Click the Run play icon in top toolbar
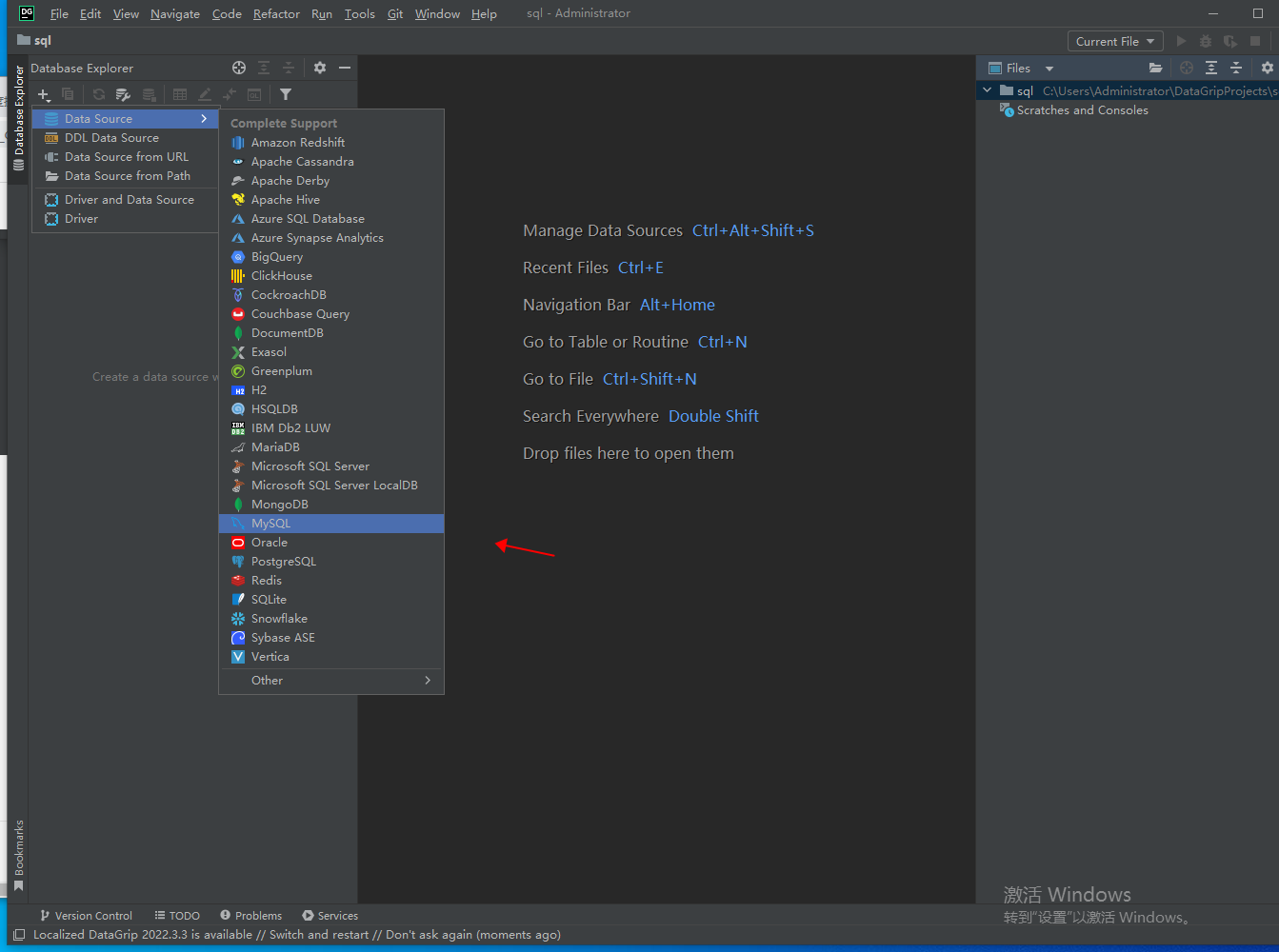The height and width of the screenshot is (952, 1279). tap(1181, 41)
